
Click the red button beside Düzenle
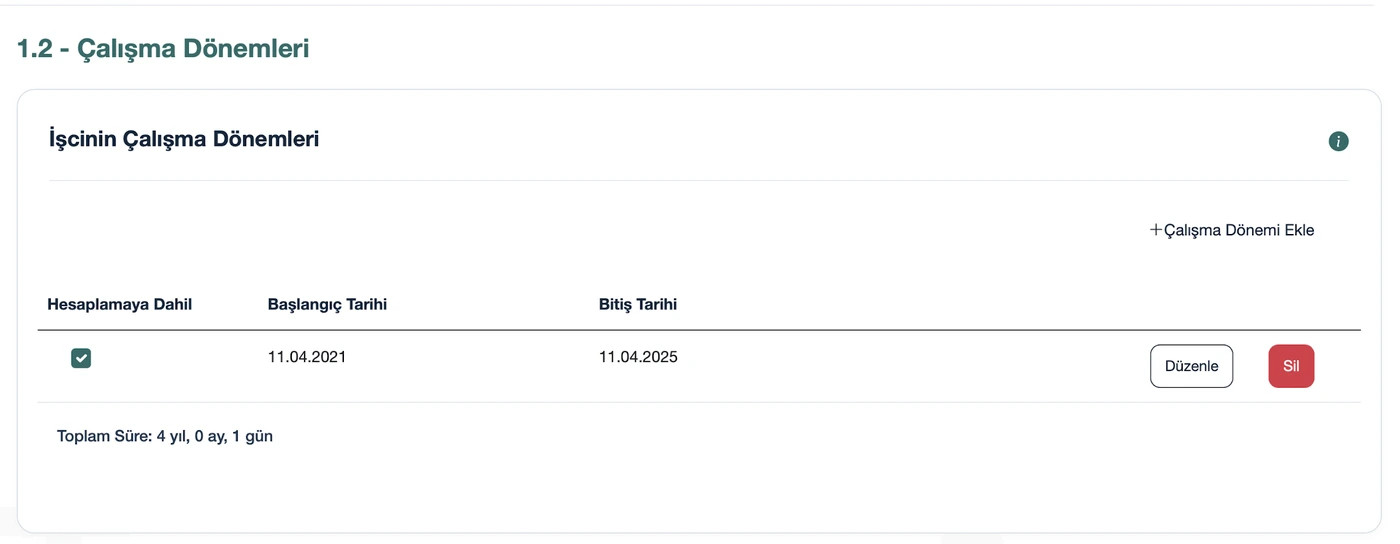pos(1291,366)
